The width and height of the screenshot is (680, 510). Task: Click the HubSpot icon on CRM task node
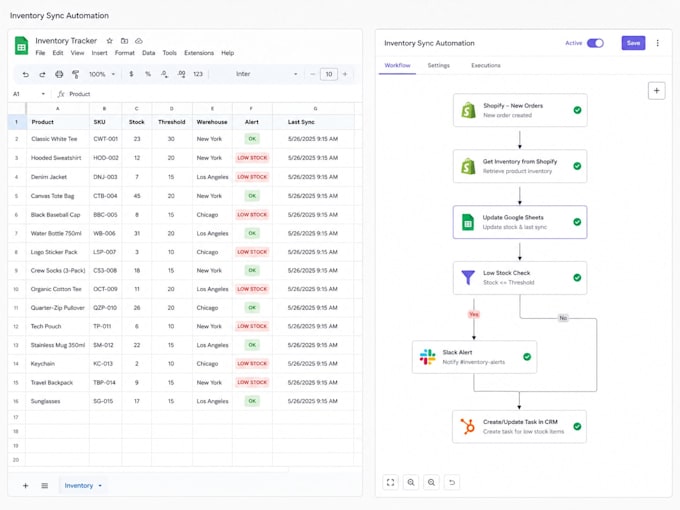point(468,426)
